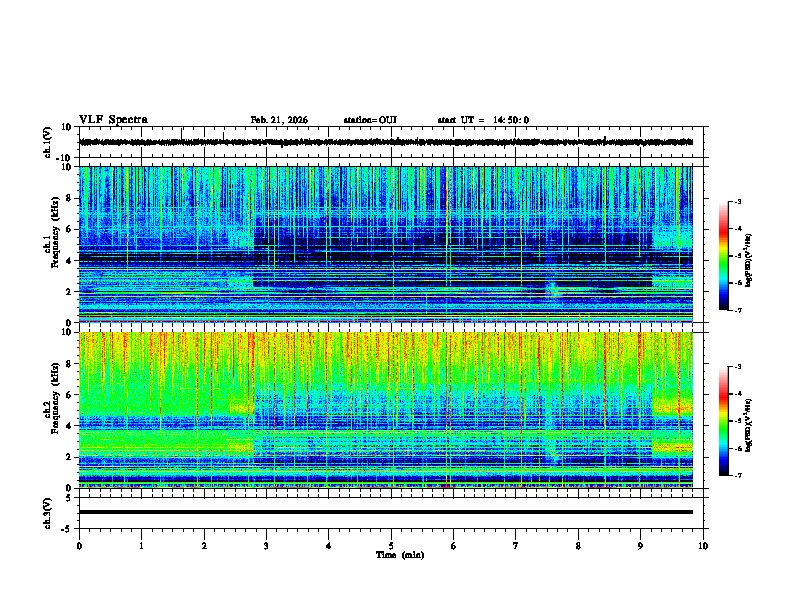The height and width of the screenshot is (612, 792).
Task: Click the ch.1 voltage waveform trace
Action: pyautogui.click(x=386, y=142)
